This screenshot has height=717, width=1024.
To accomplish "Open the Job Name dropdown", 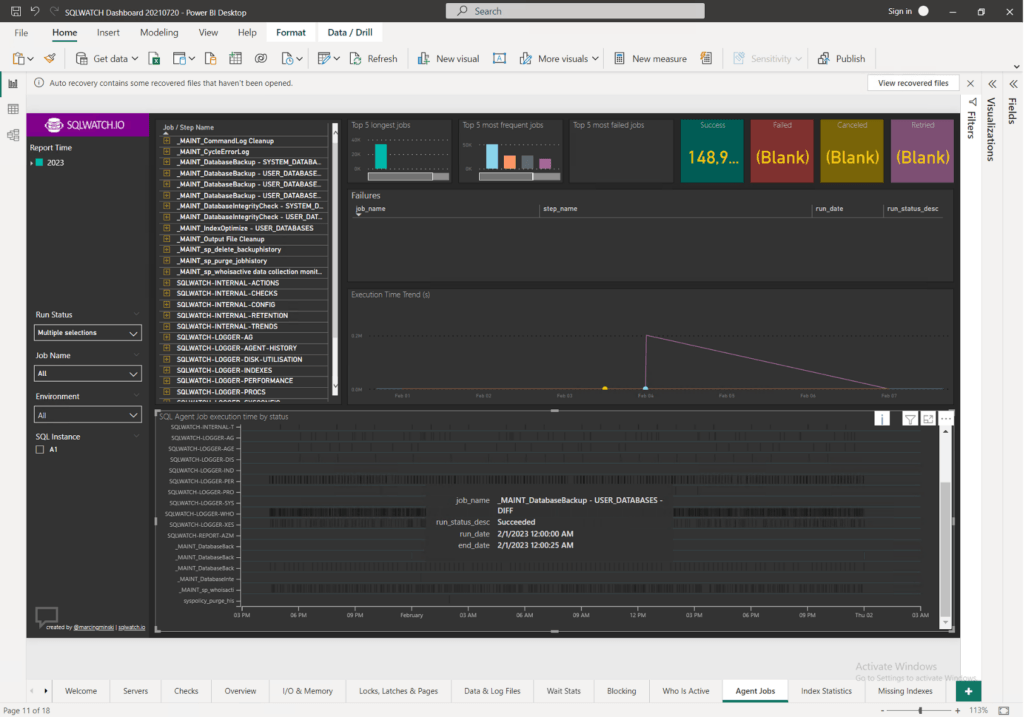I will tap(88, 373).
